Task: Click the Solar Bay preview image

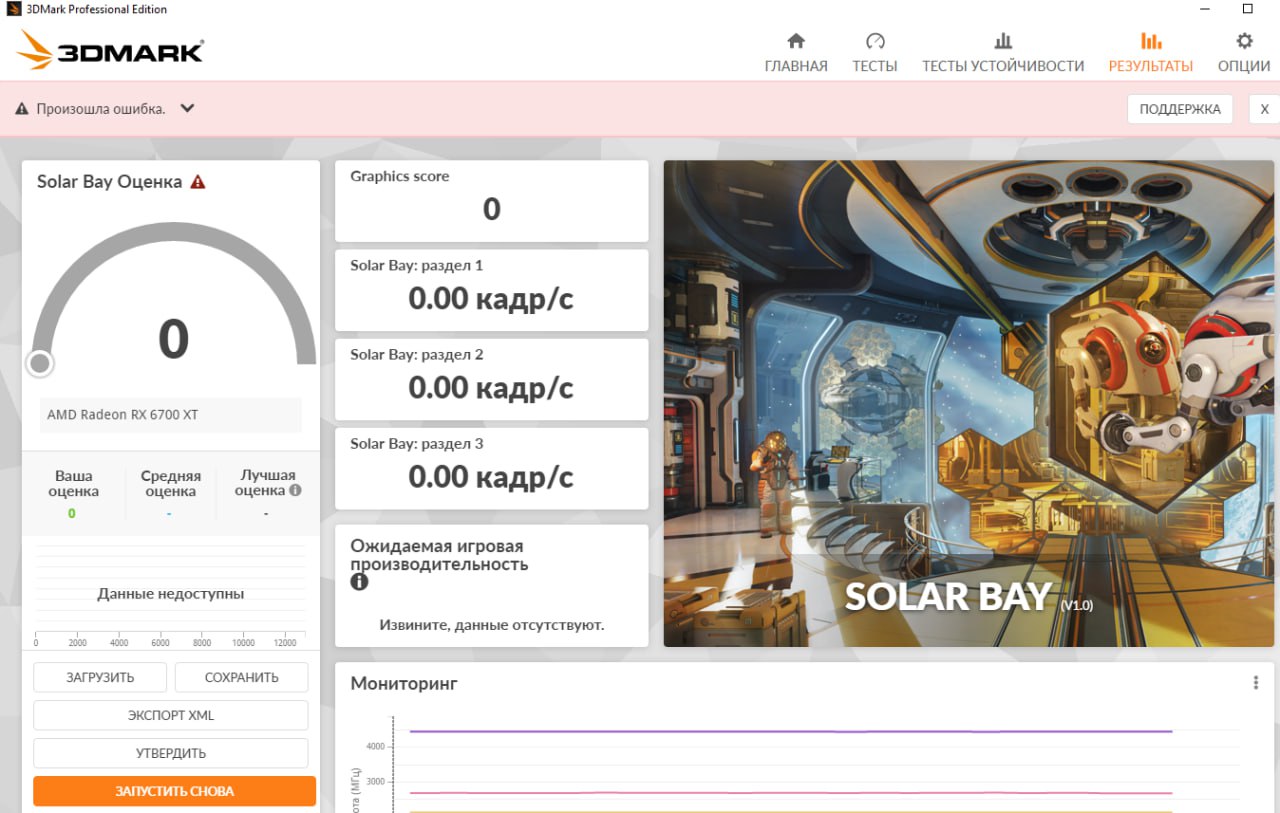Action: coord(969,403)
